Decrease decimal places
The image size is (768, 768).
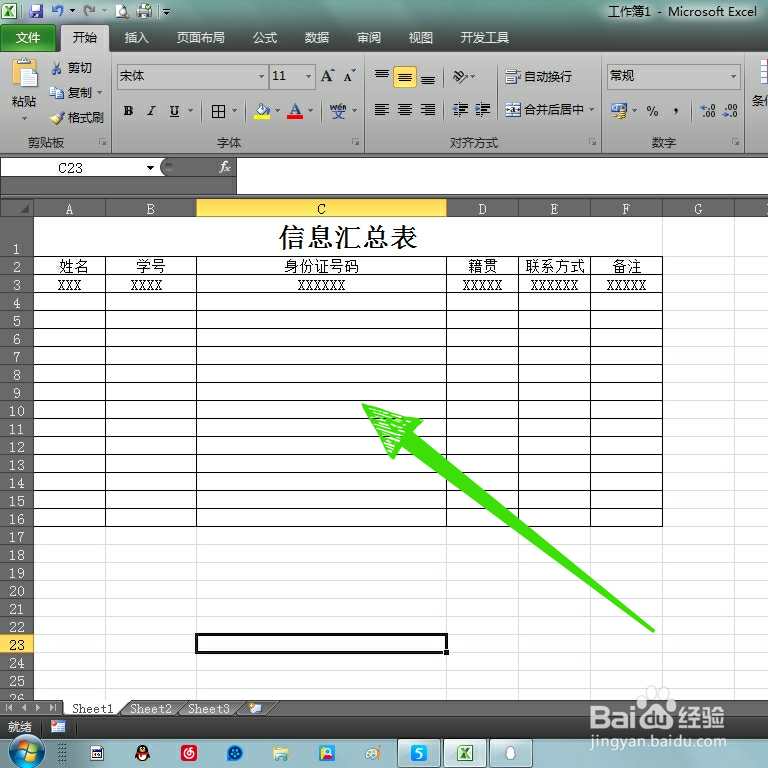pos(730,111)
